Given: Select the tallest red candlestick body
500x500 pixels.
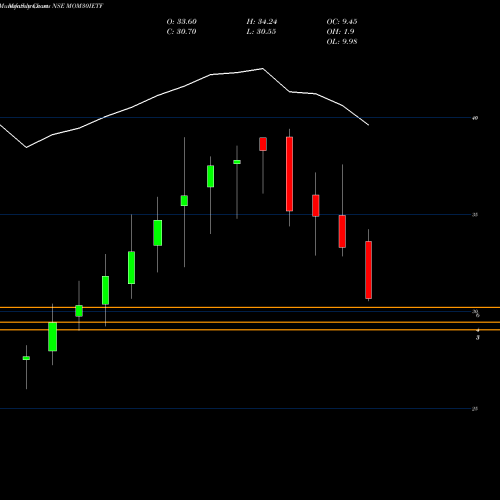Looking at the screenshot, I should click(289, 174).
